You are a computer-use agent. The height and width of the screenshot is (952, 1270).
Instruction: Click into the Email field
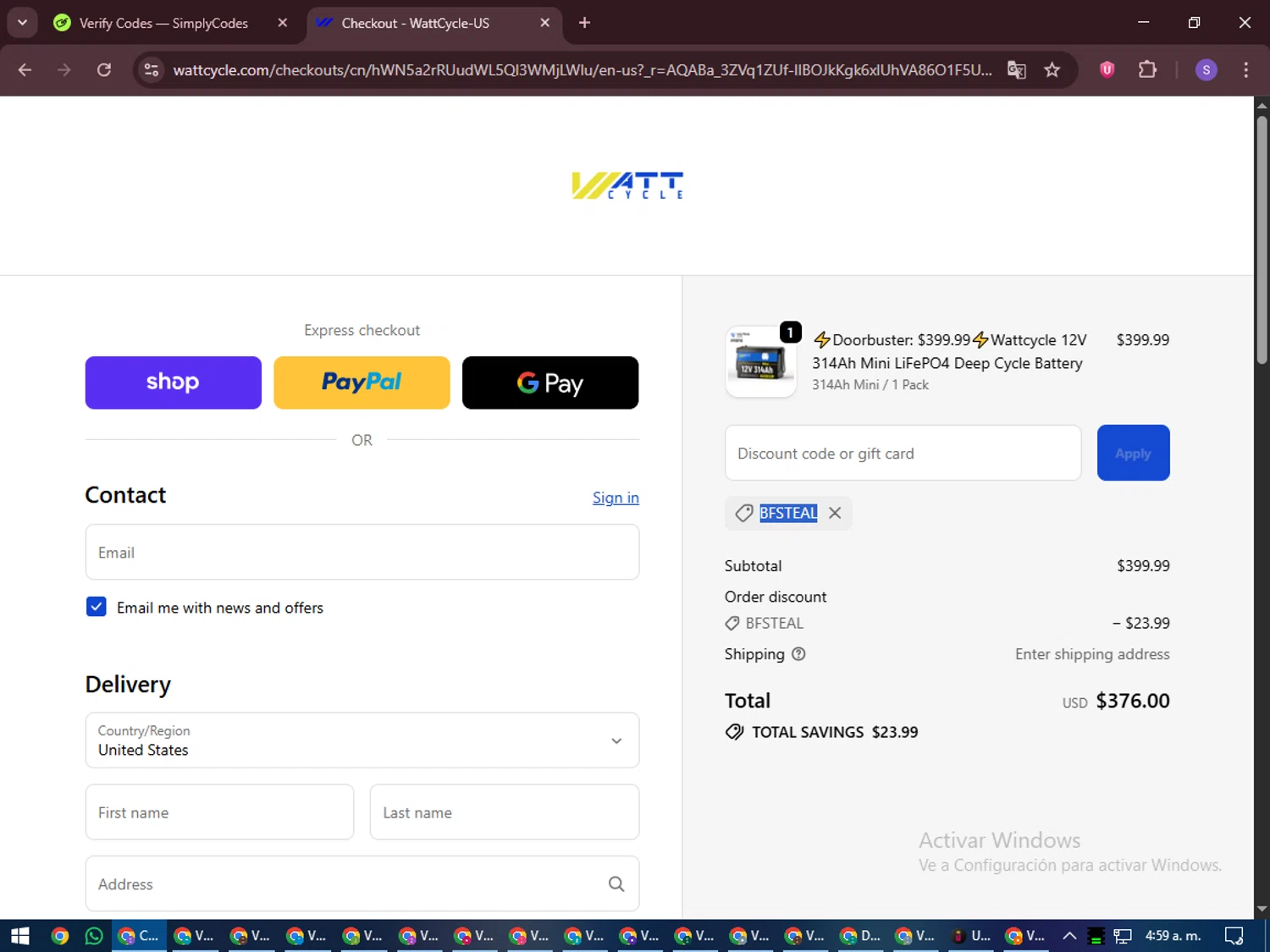point(362,553)
